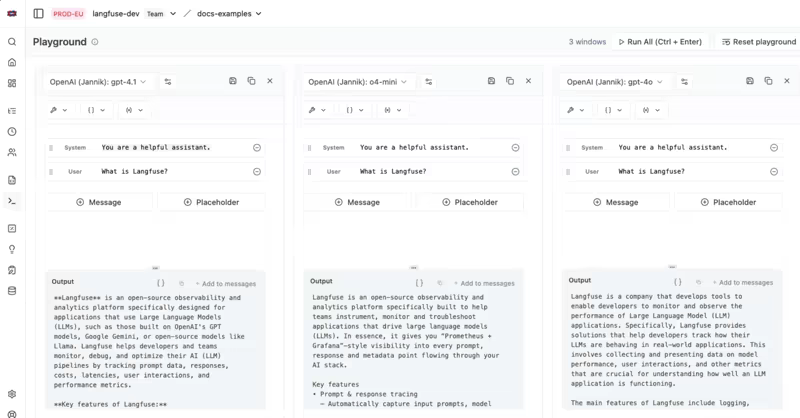Expand structured output dropdown in gpt-4.1 window
800x418 pixels.
(x=96, y=110)
